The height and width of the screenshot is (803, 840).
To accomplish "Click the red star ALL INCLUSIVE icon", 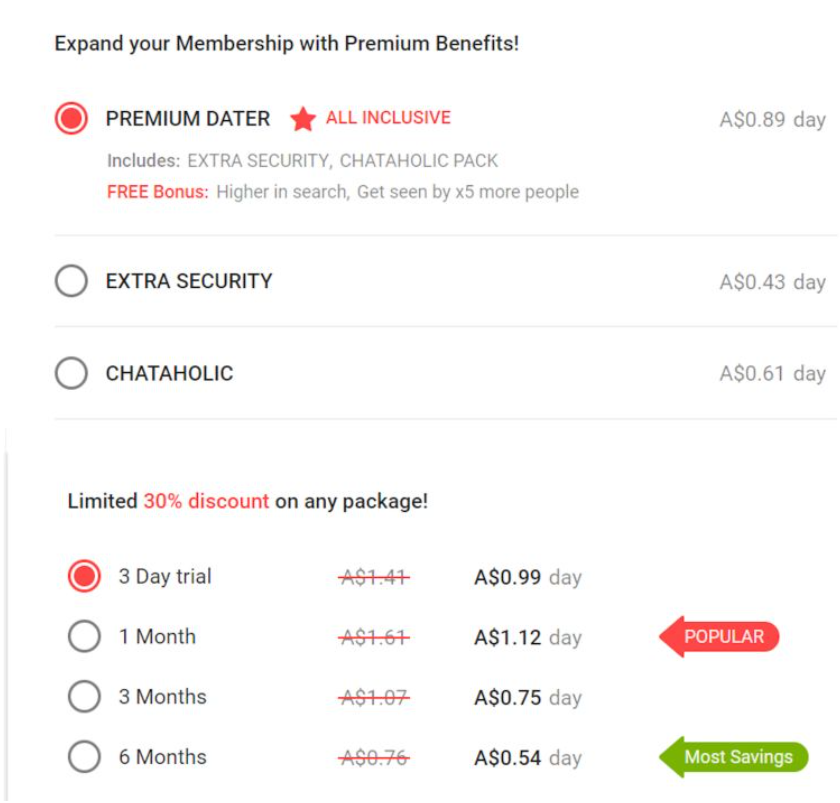I will pos(303,119).
